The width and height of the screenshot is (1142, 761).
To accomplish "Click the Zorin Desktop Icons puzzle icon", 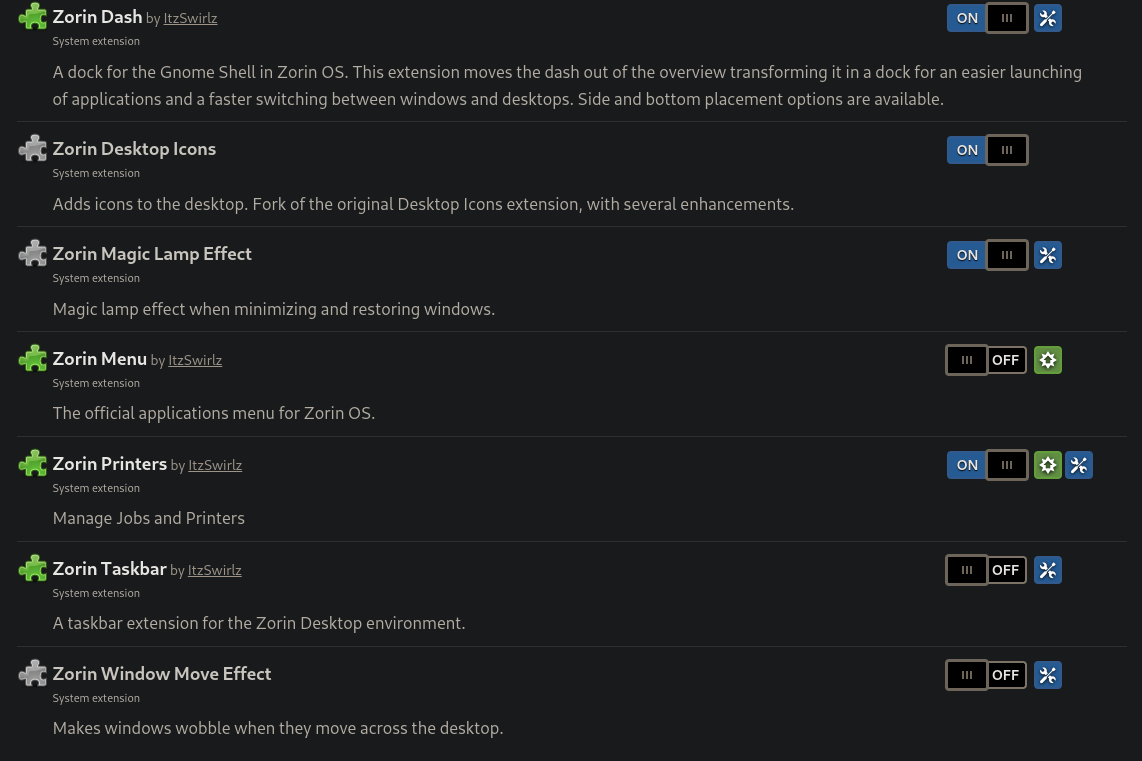I will [x=33, y=149].
